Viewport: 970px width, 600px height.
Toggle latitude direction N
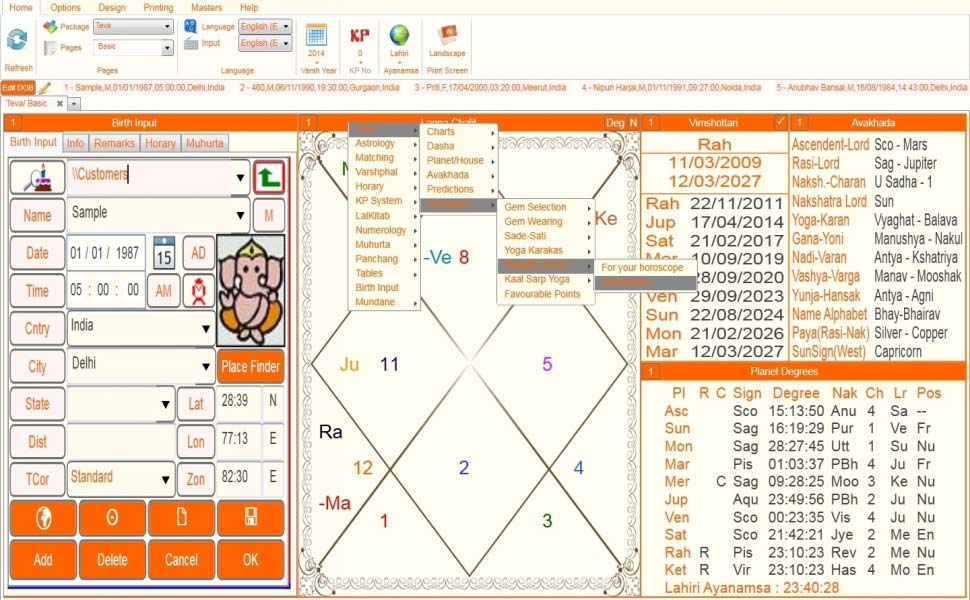(x=273, y=401)
